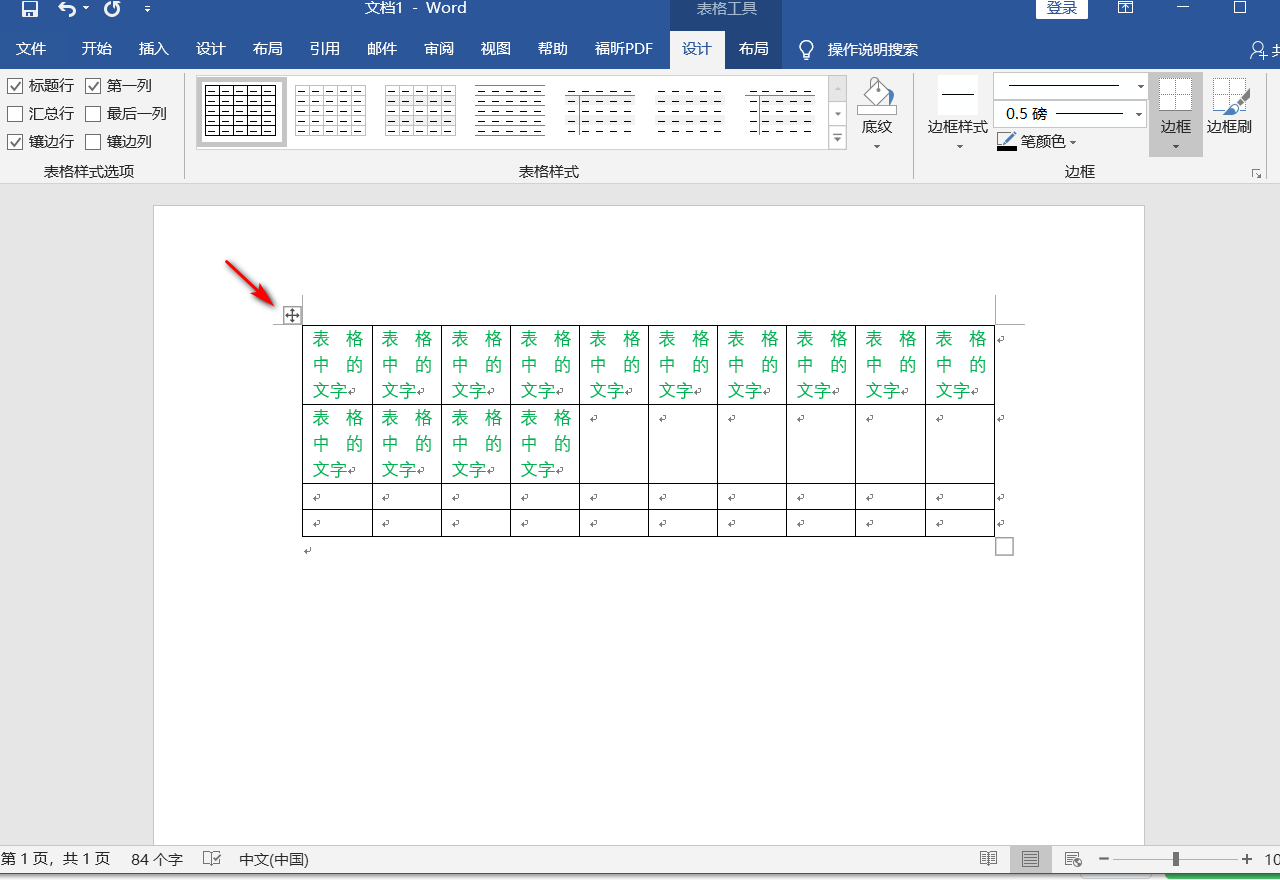Open the Customize Quick Access Toolbar dropdown

point(148,9)
